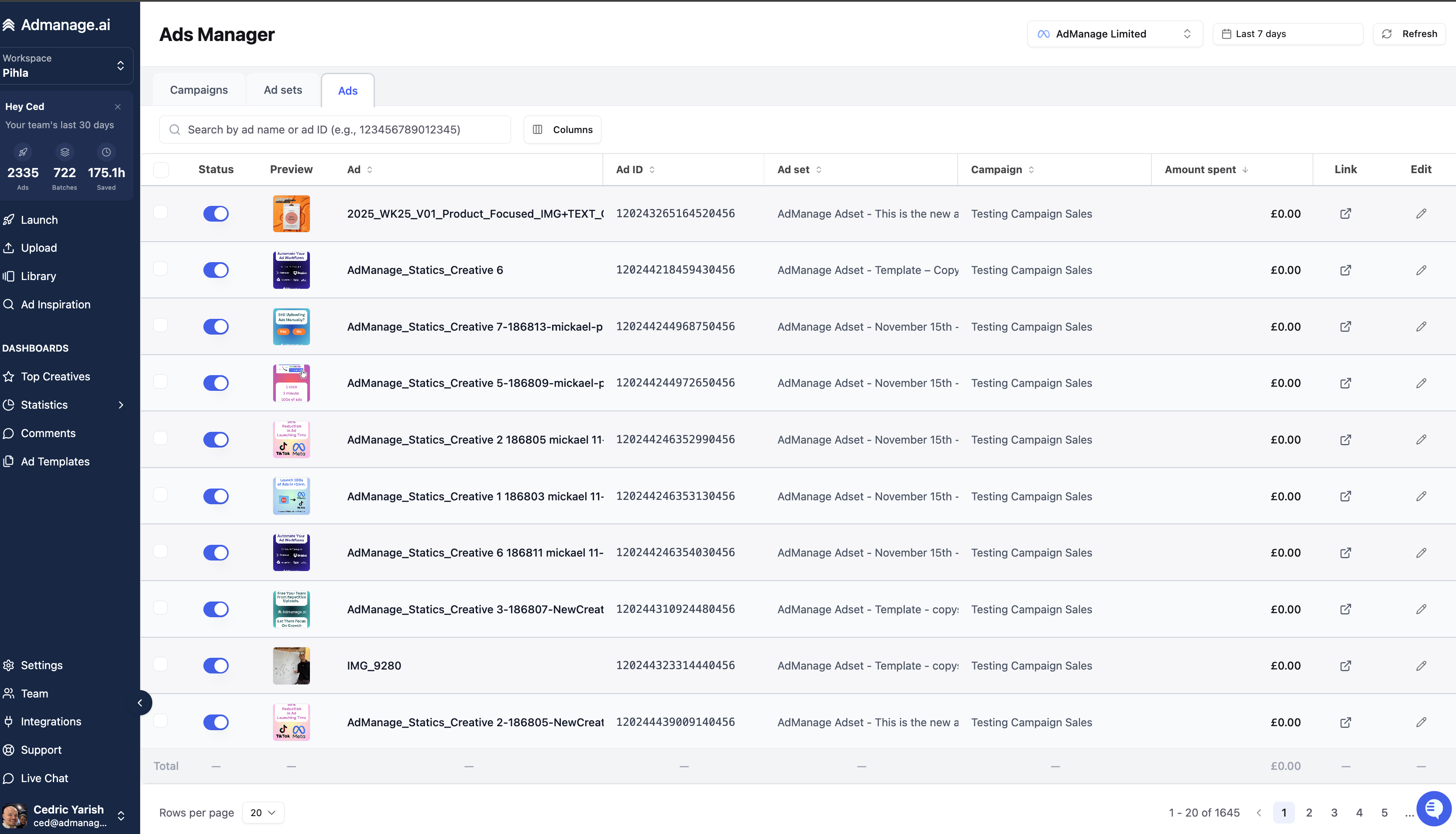Open the AdManage Limited account dropdown
The width and height of the screenshot is (1456, 834).
click(x=1114, y=33)
